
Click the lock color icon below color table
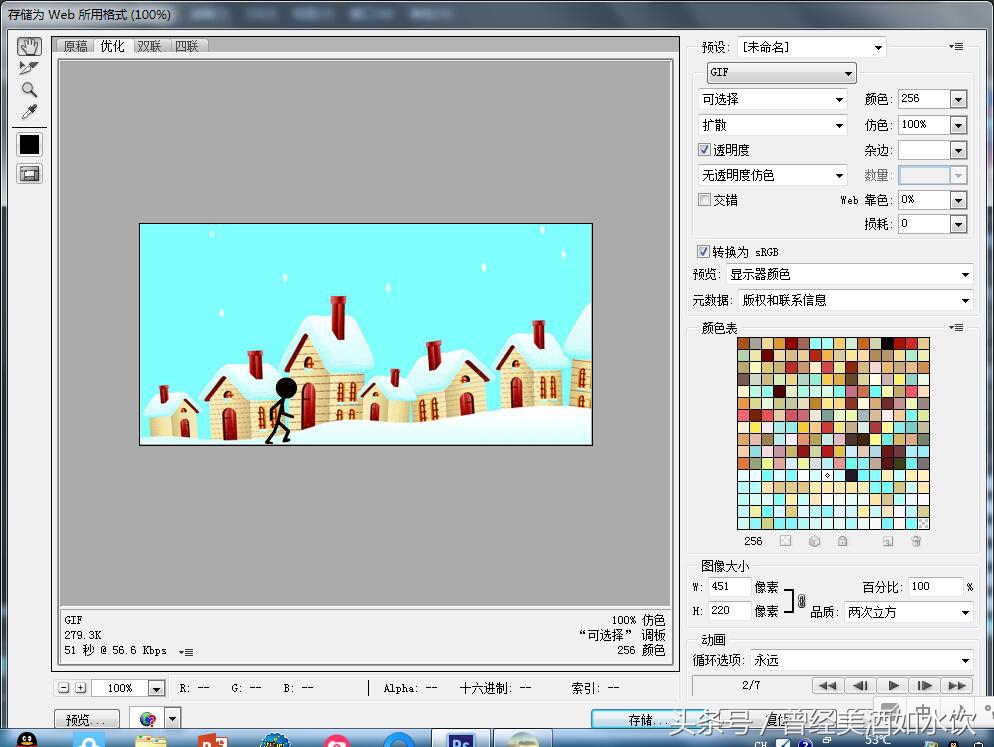(842, 541)
